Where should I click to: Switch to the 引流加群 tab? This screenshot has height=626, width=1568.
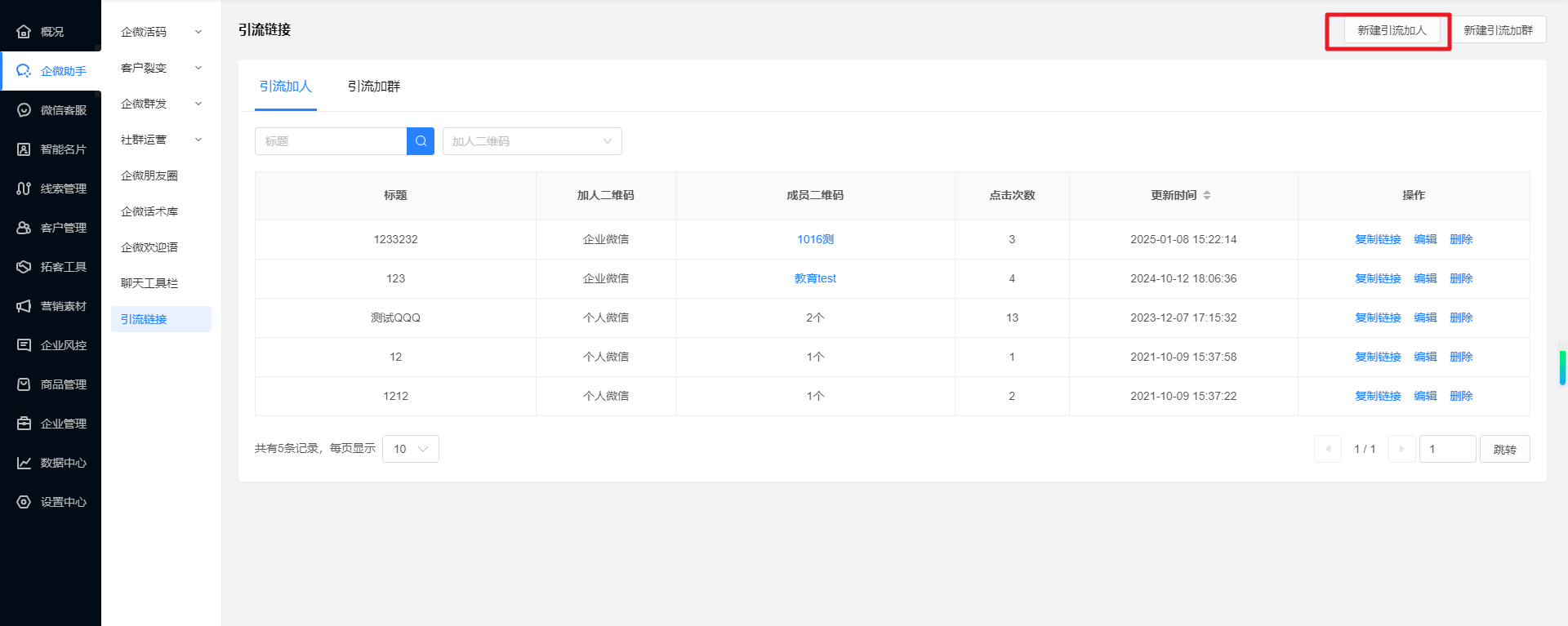click(x=373, y=87)
